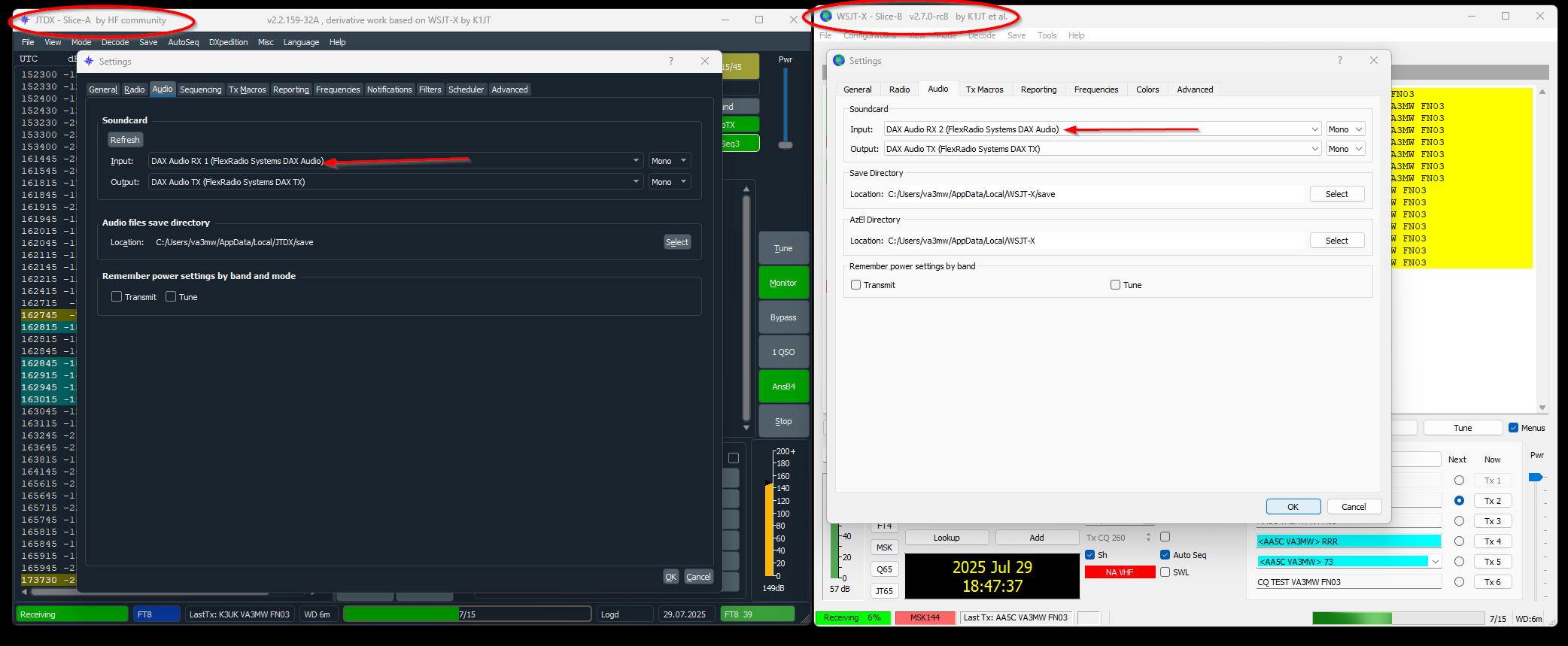The width and height of the screenshot is (1568, 646).
Task: Select the Tx 4 Next radio button
Action: [x=1459, y=541]
